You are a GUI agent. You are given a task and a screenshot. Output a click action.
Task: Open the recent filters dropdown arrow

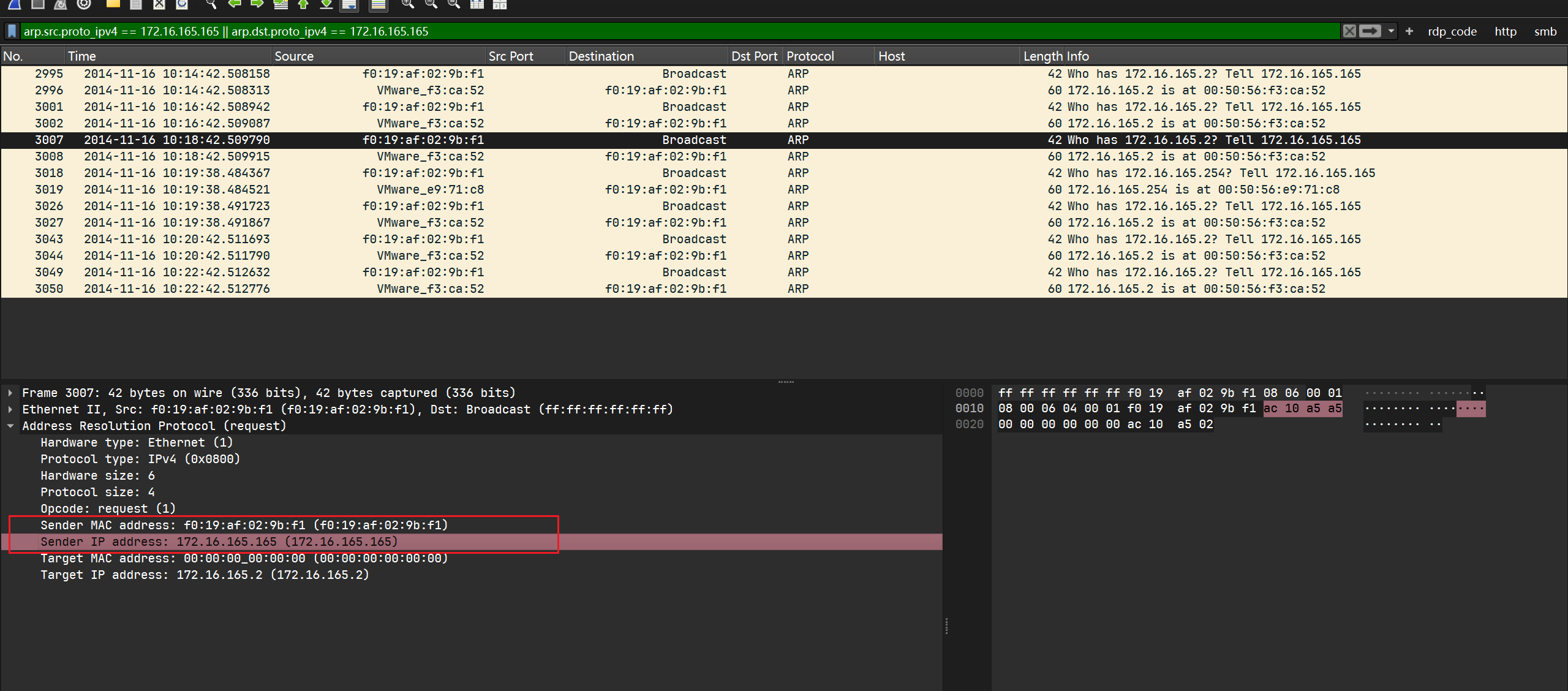[x=1391, y=31]
